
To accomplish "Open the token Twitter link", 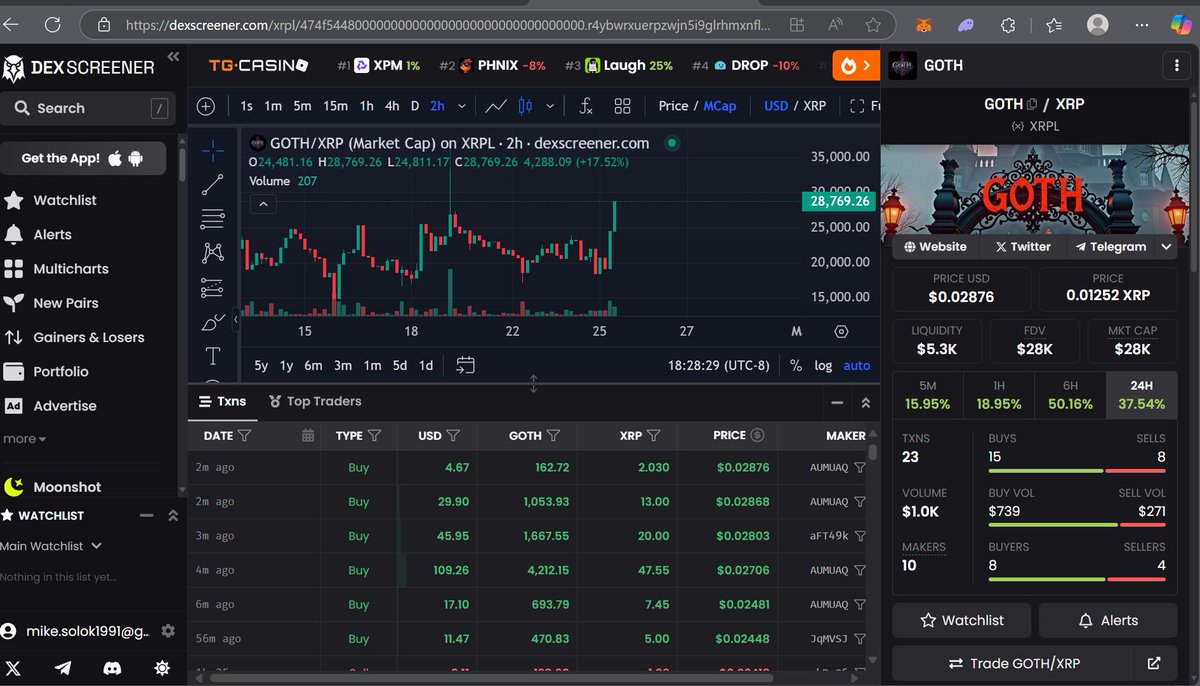I will (1023, 246).
